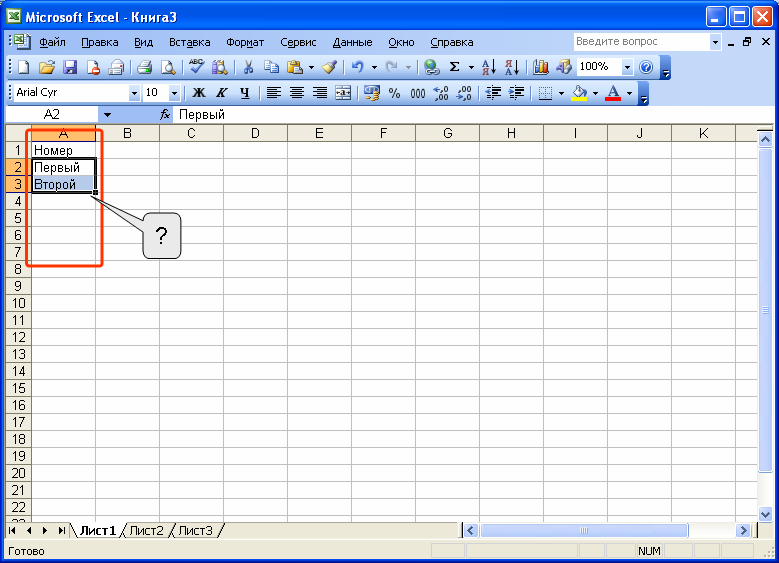Viewport: 779px width, 563px height.
Task: Insert a hyperlink with the globe icon
Action: (x=432, y=67)
